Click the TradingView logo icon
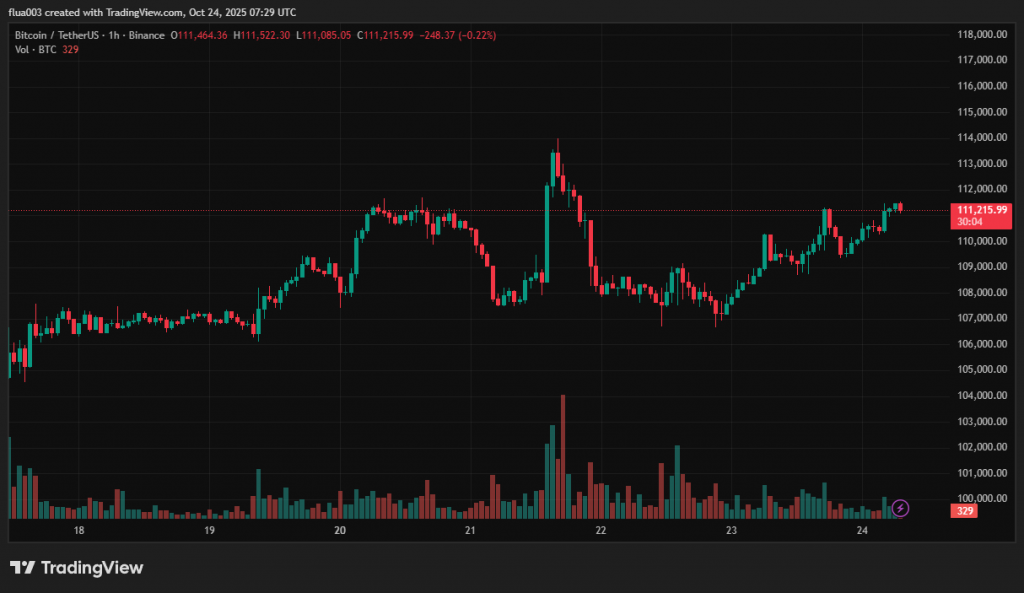Image resolution: width=1024 pixels, height=593 pixels. (22, 568)
